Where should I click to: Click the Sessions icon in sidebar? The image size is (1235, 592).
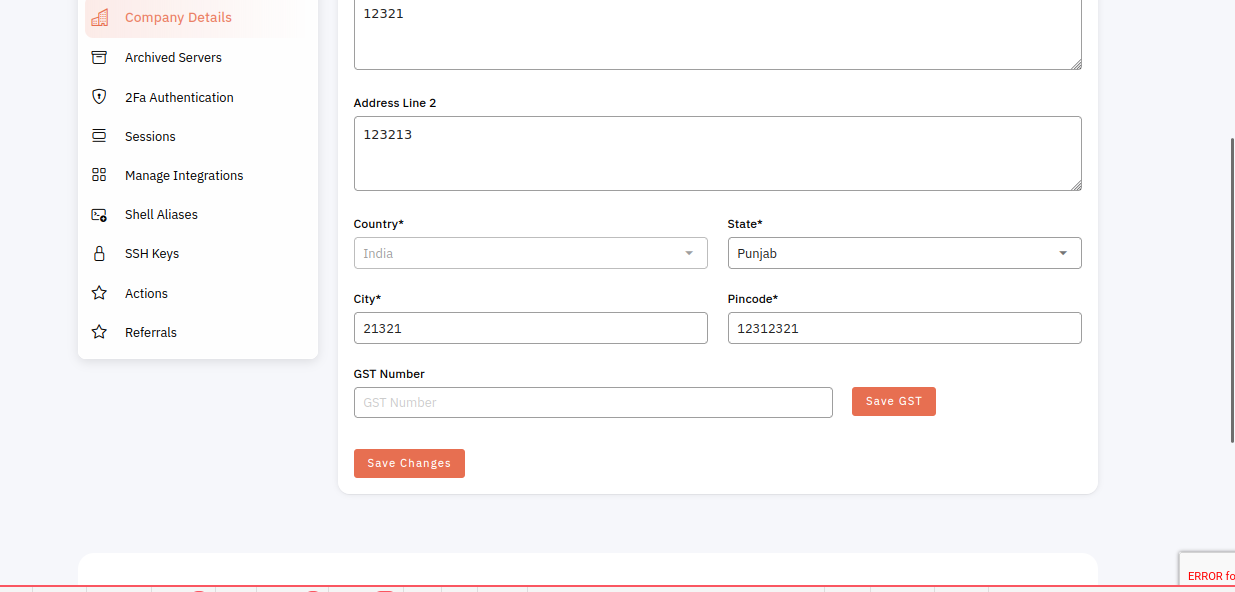(99, 136)
